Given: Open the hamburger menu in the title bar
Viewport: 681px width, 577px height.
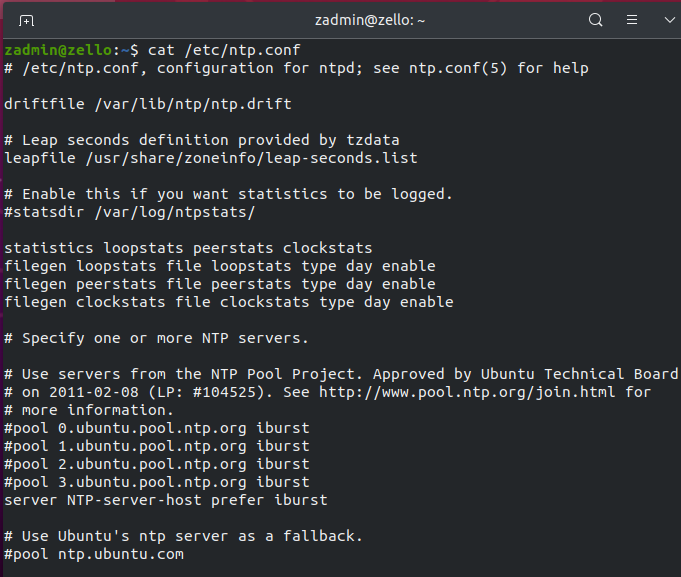Looking at the screenshot, I should pos(632,19).
